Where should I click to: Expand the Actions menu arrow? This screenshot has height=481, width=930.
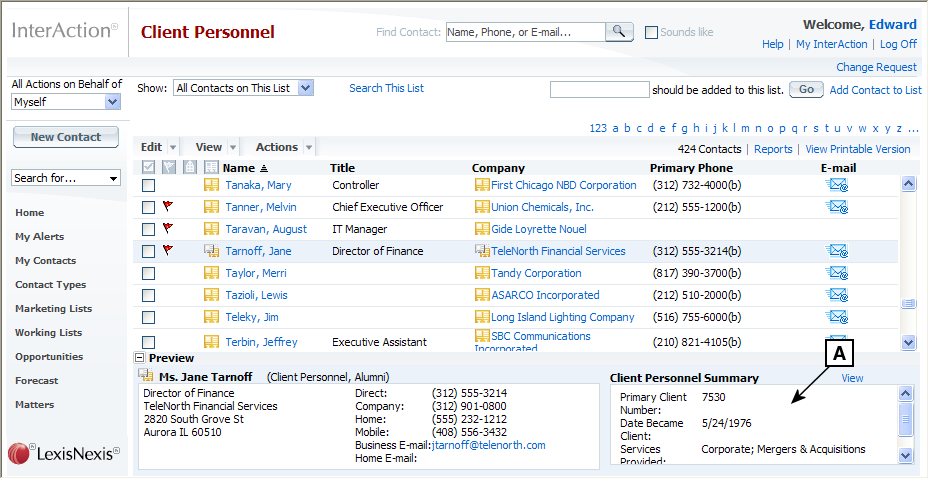point(309,148)
